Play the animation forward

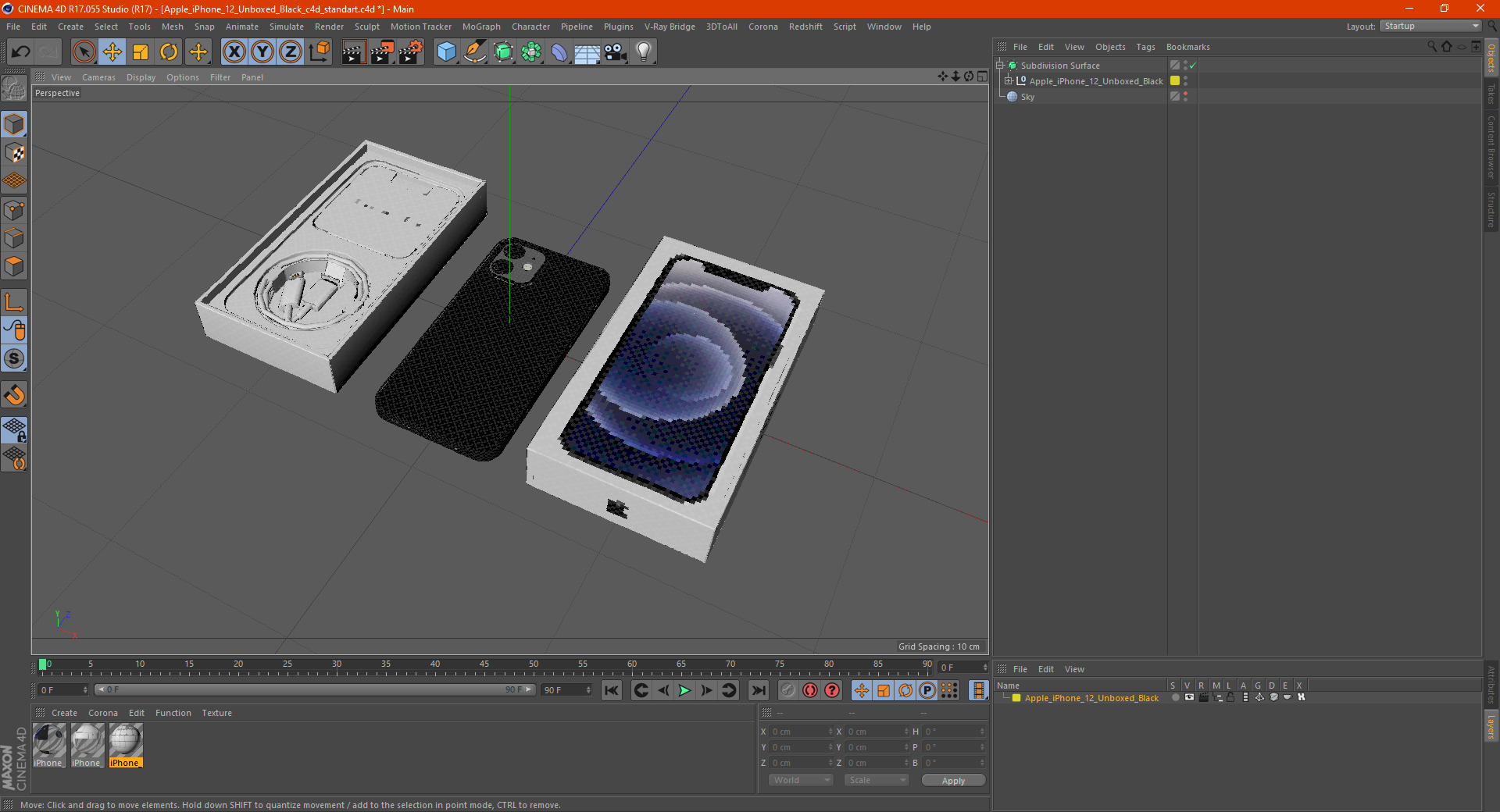click(684, 690)
